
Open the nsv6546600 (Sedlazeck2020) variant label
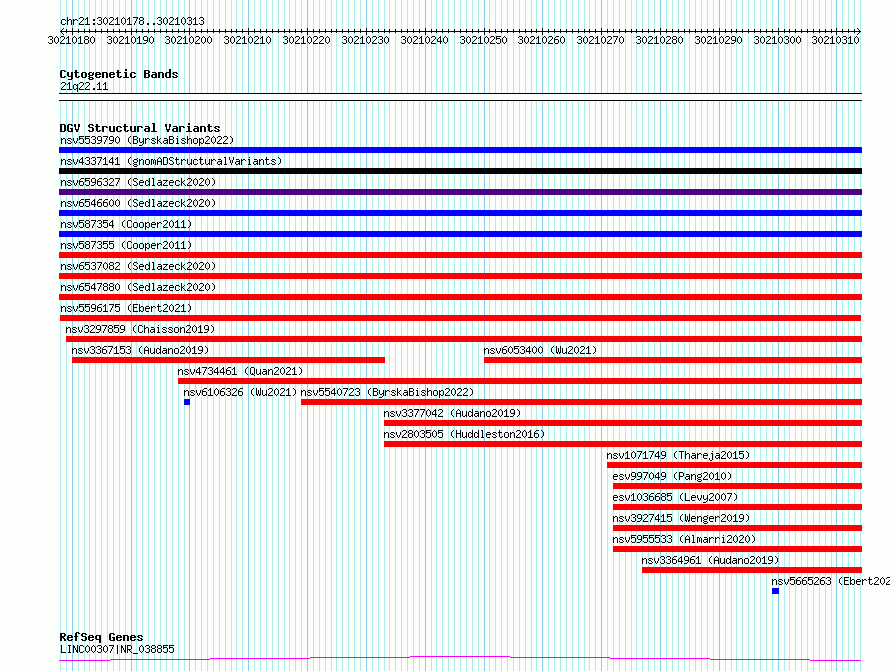pyautogui.click(x=138, y=203)
